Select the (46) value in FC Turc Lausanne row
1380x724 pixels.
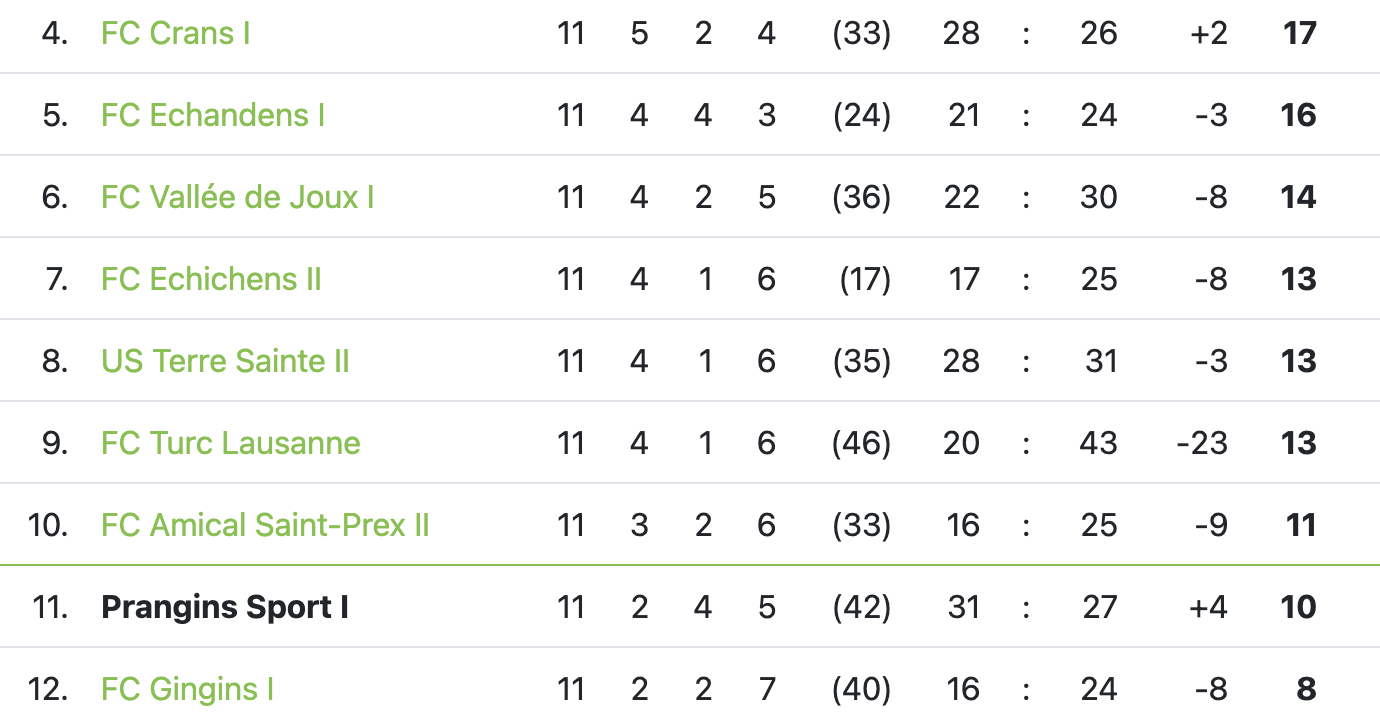(x=861, y=443)
